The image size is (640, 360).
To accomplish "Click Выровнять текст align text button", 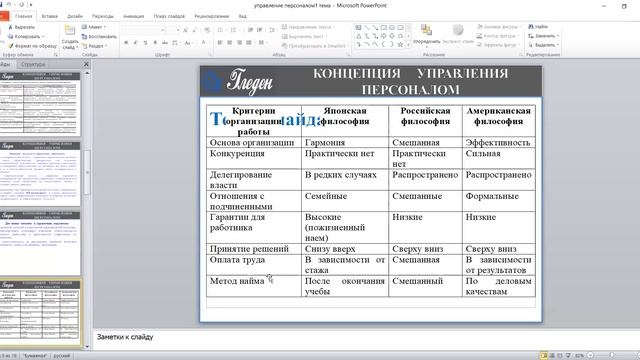I will click(x=304, y=36).
